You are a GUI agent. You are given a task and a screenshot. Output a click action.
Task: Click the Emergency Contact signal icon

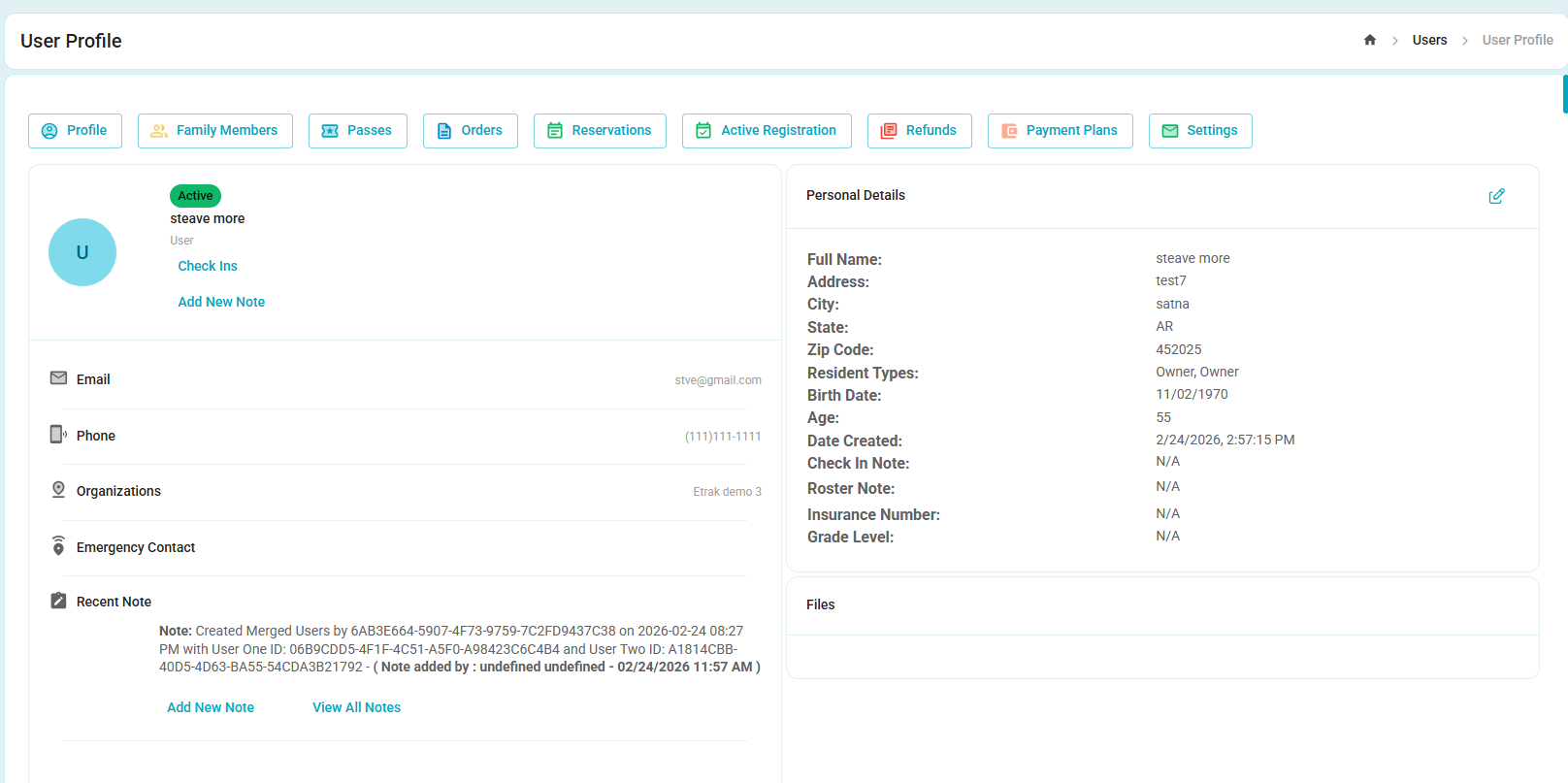click(x=58, y=545)
